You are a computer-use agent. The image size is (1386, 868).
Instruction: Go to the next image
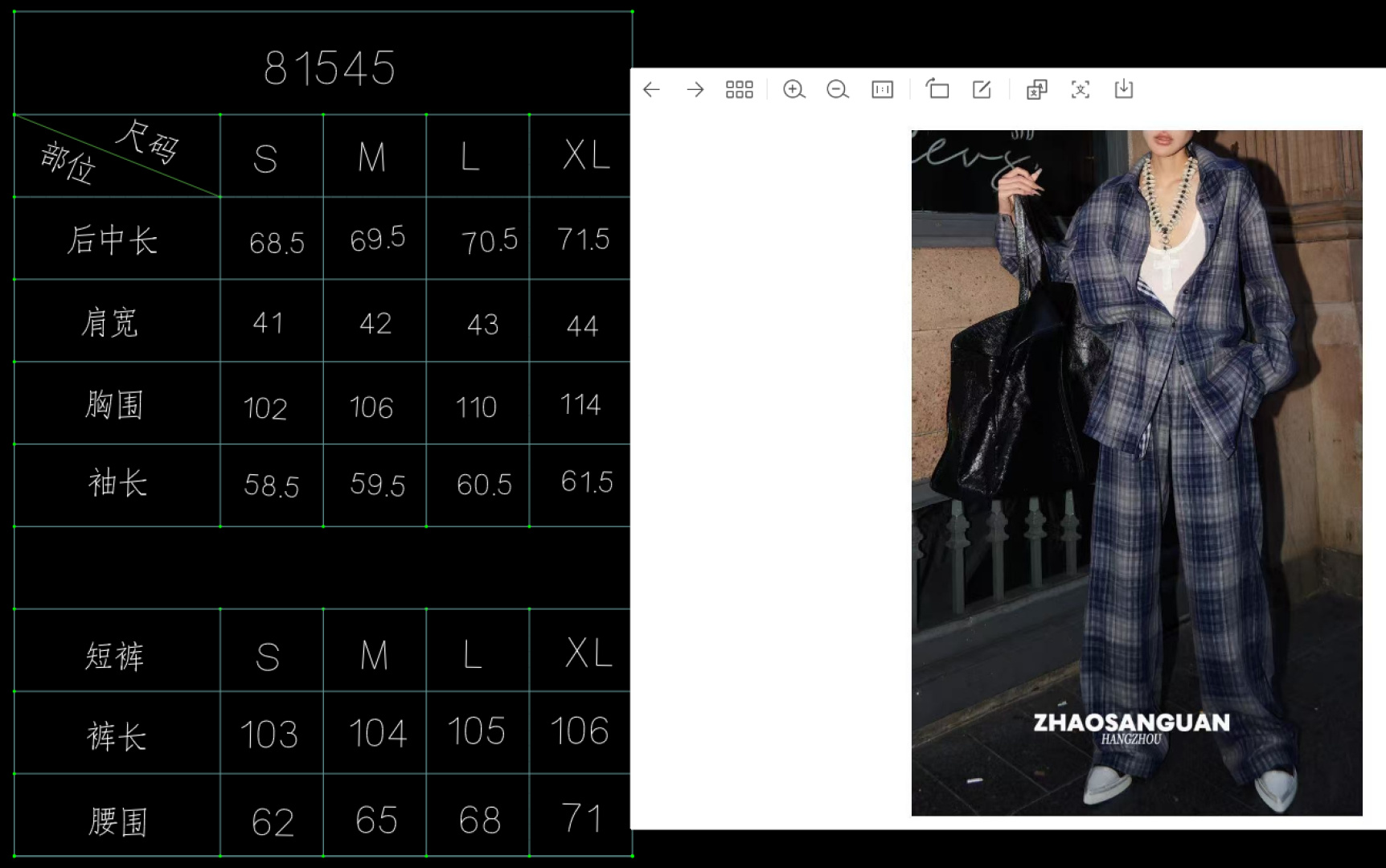coord(695,89)
